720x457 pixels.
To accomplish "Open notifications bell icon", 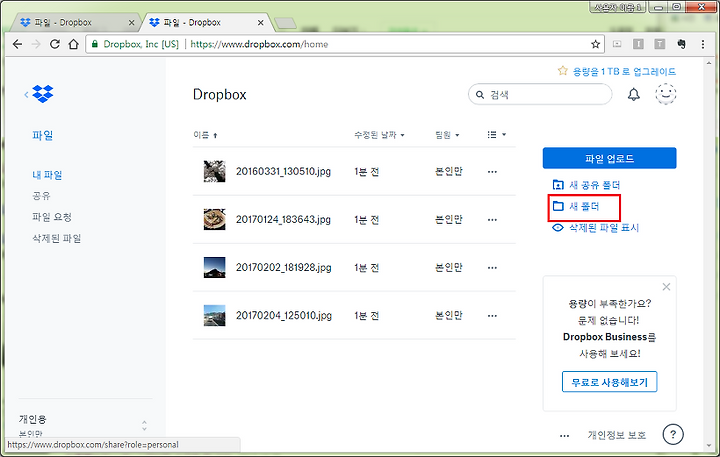I will pyautogui.click(x=634, y=95).
